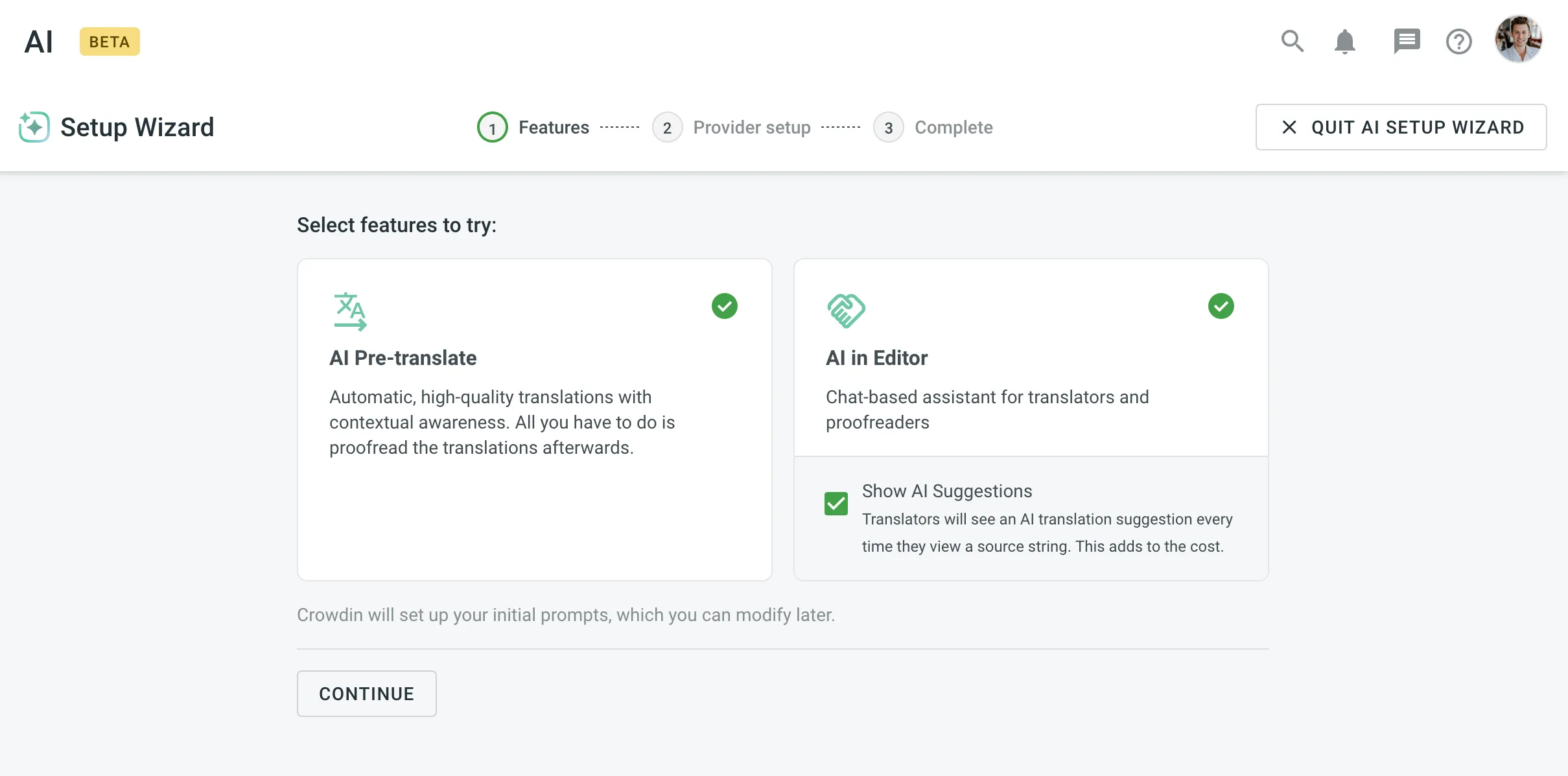The width and height of the screenshot is (1568, 776).
Task: Select the AI in Editor card title
Action: point(876,358)
